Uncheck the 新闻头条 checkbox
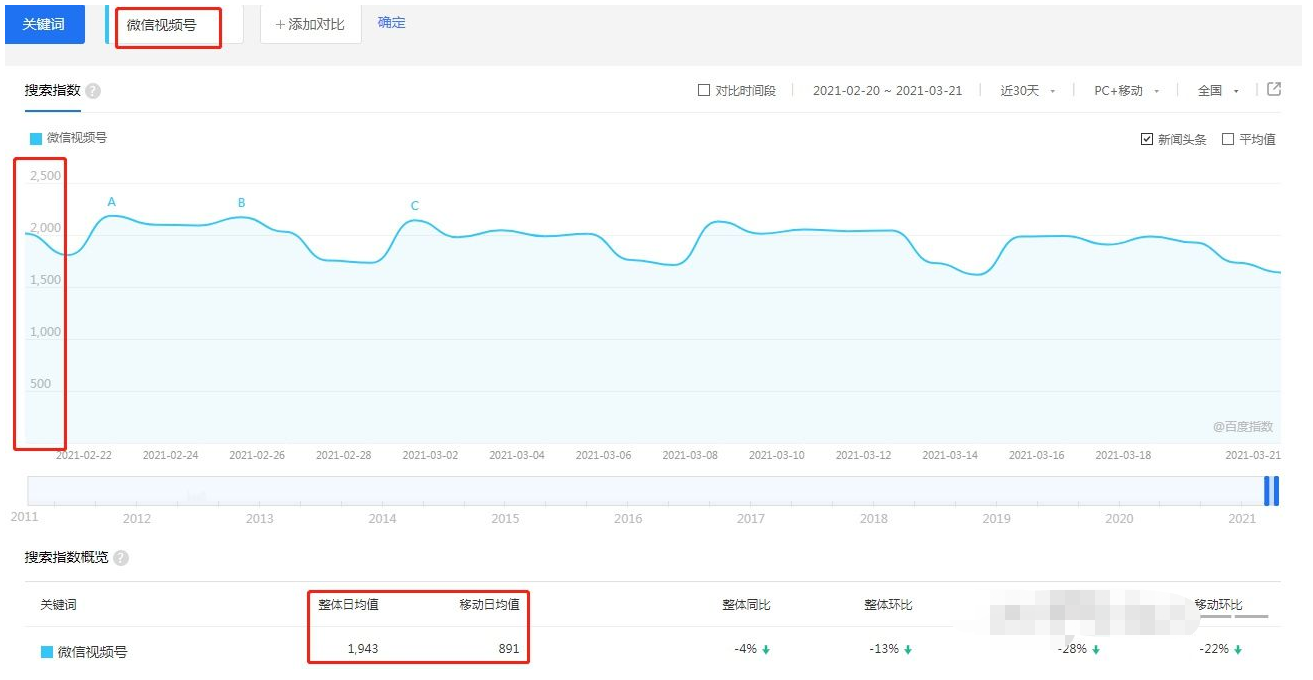1313x680 pixels. pos(1147,139)
